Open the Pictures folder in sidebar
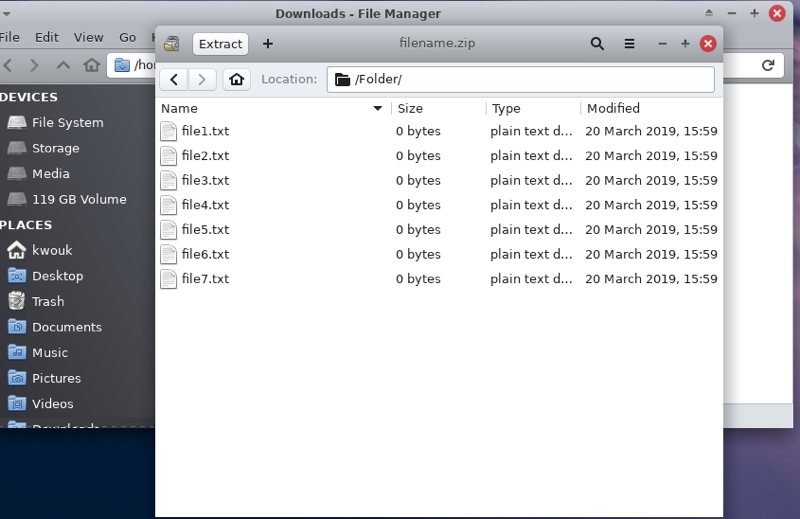The width and height of the screenshot is (800, 519). (56, 378)
